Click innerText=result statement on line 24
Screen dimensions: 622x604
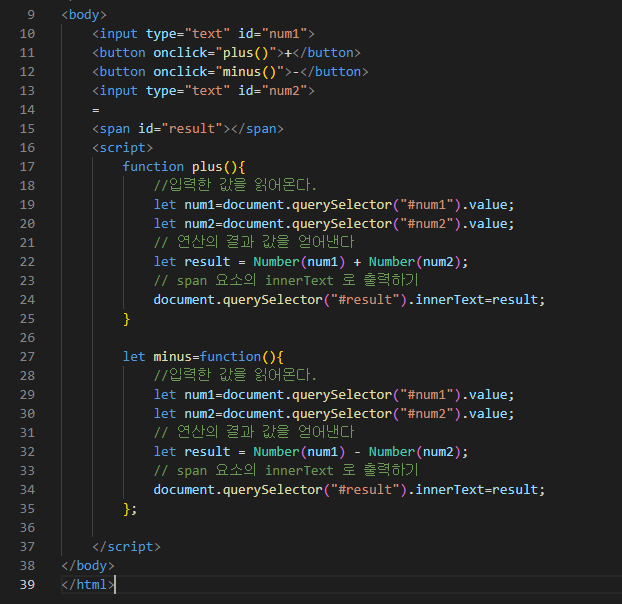coord(349,300)
